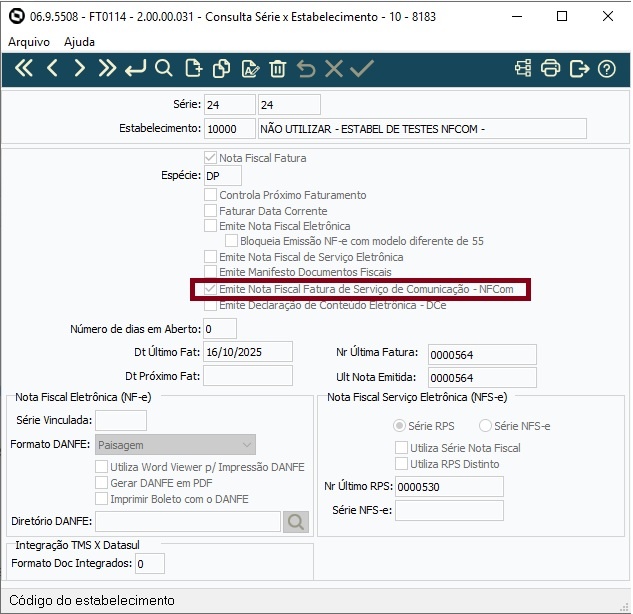This screenshot has height=614, width=633.
Task: Select Série RPS radio button
Action: pos(399,426)
